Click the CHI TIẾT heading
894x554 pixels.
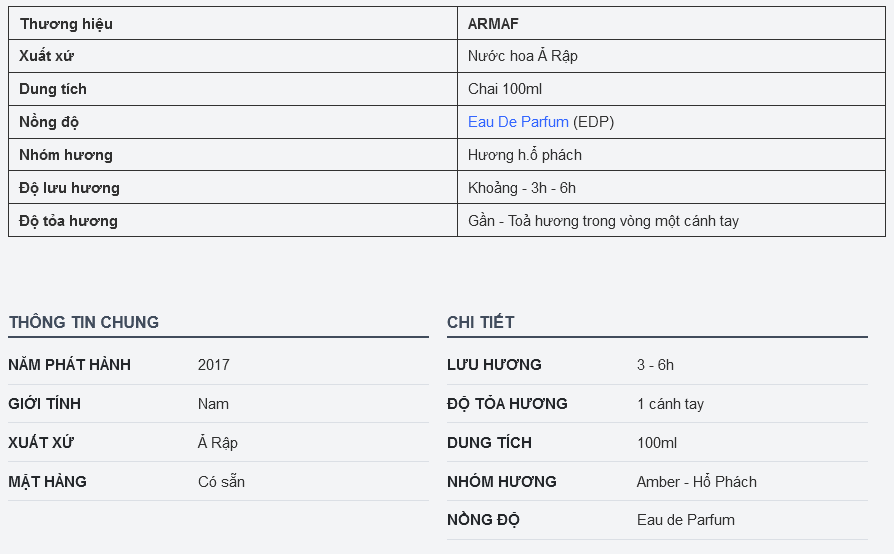[481, 322]
